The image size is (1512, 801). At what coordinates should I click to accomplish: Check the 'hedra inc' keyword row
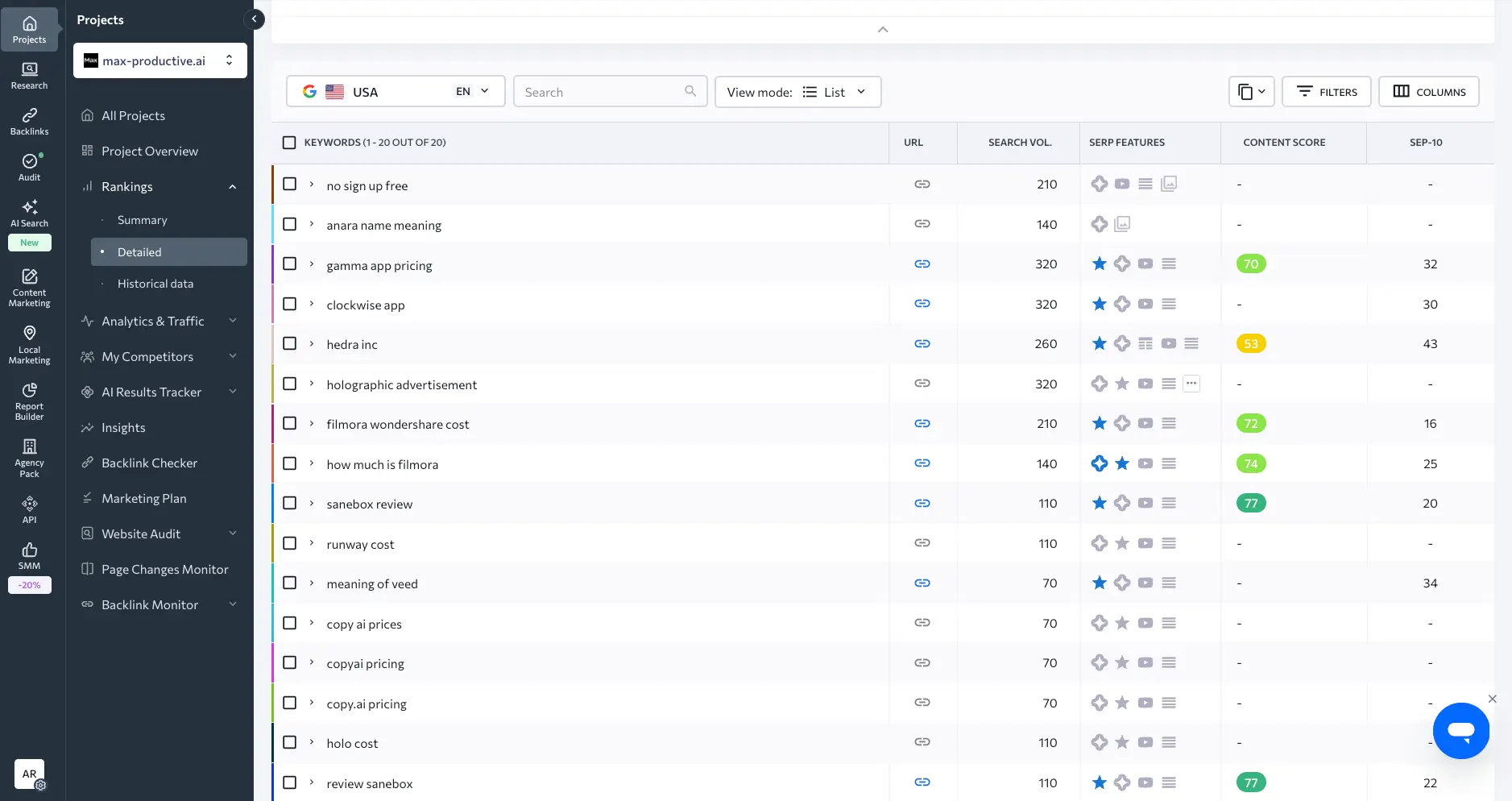tap(289, 343)
